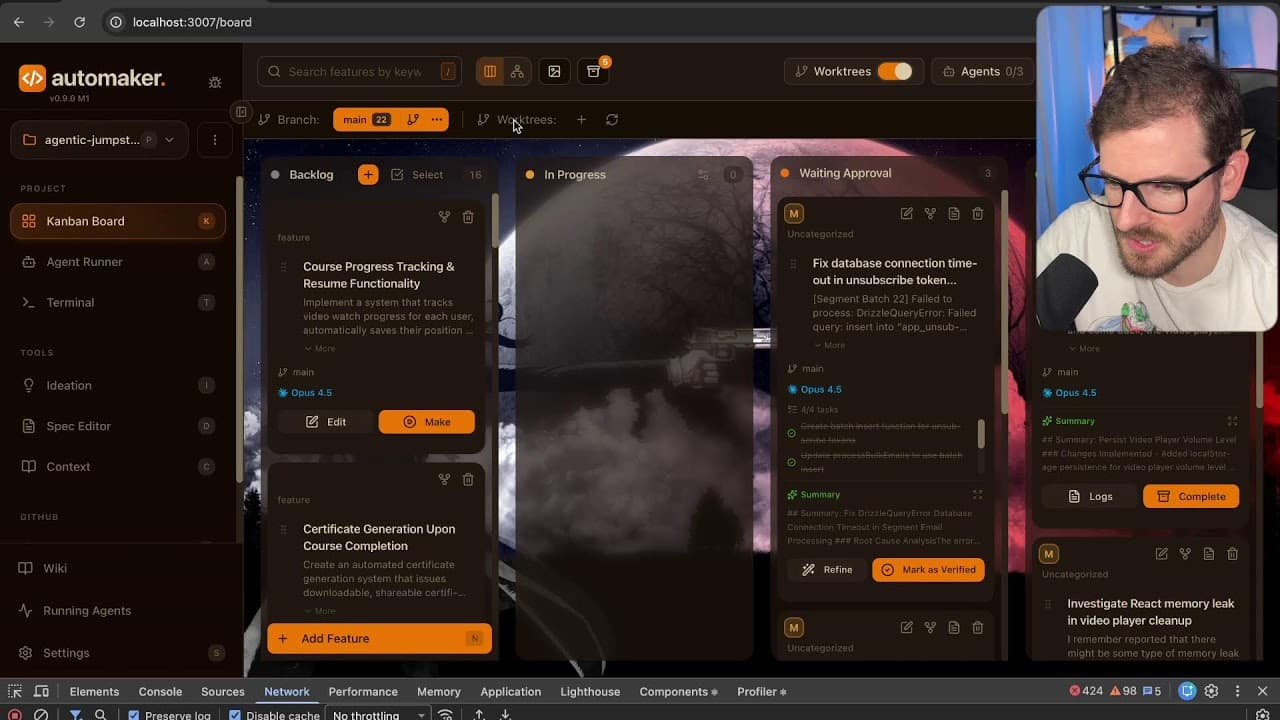
Task: Add a new worktree with plus icon
Action: click(581, 120)
